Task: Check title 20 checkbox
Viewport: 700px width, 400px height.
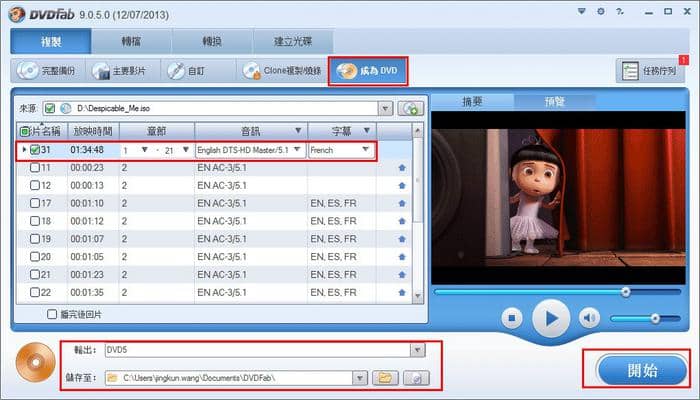Action: (x=35, y=257)
